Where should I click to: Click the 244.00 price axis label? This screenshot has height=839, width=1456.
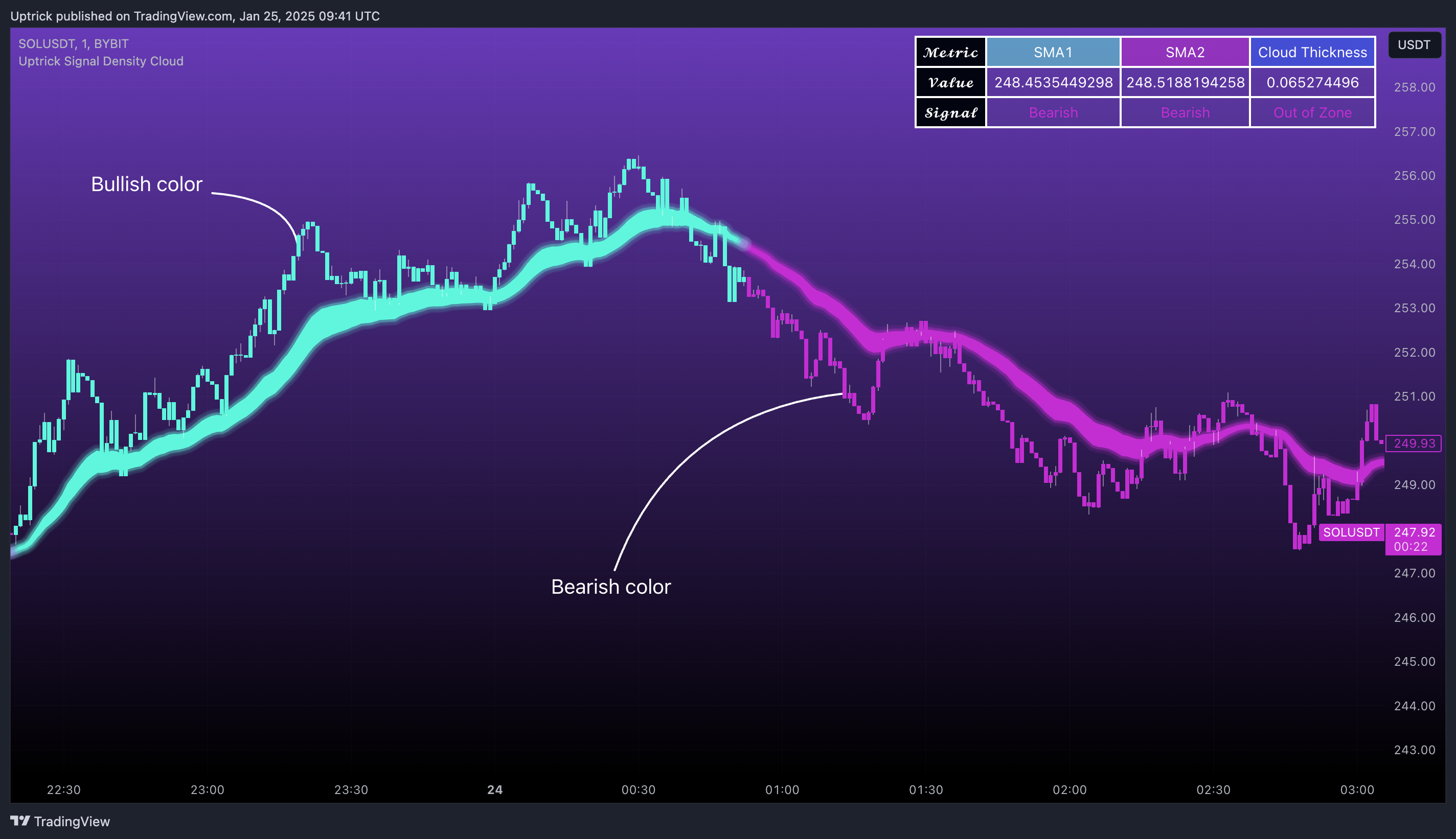1415,706
